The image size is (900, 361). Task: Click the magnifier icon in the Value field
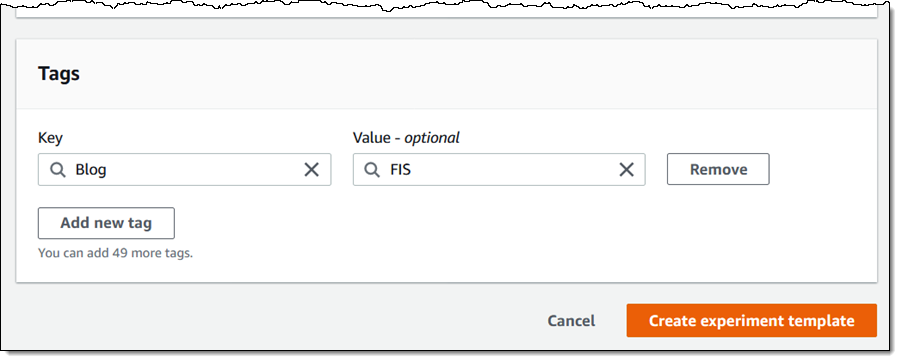pos(372,169)
